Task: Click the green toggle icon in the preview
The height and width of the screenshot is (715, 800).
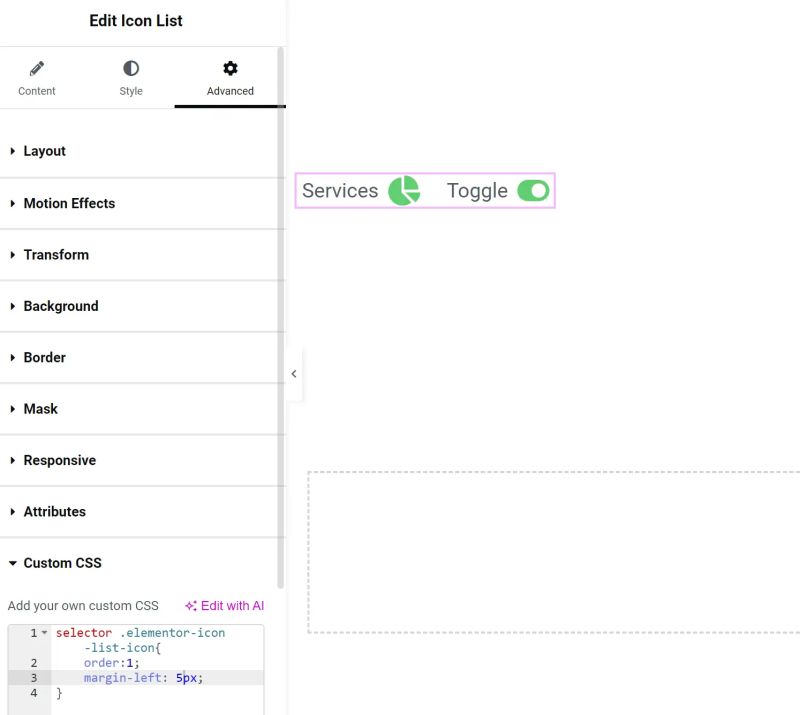Action: [533, 190]
